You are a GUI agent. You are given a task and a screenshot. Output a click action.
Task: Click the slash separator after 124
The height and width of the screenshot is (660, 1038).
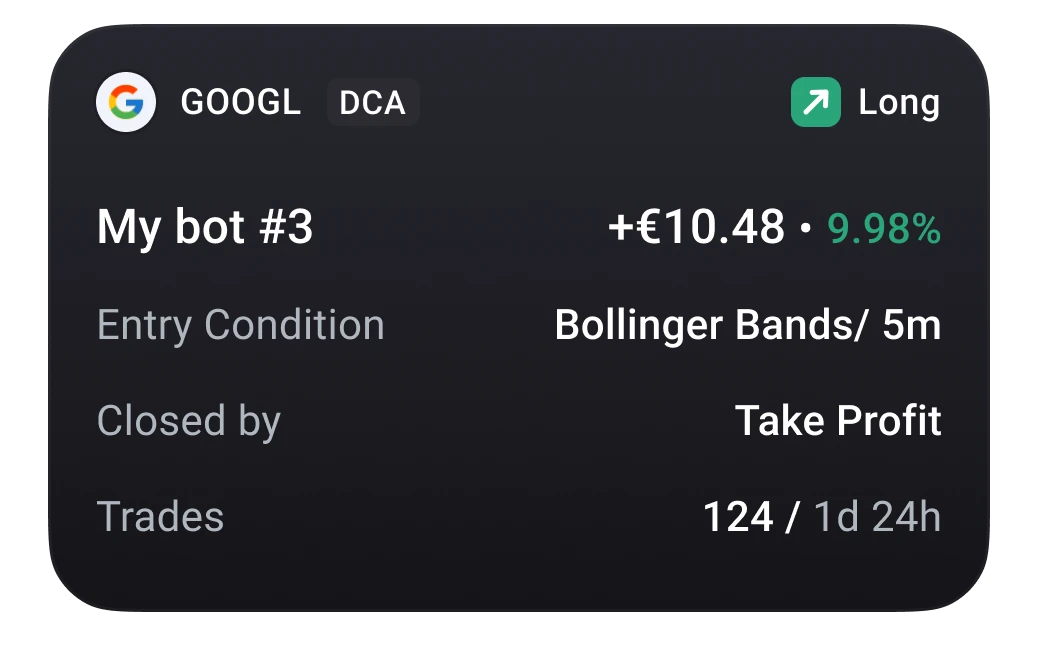(x=792, y=517)
